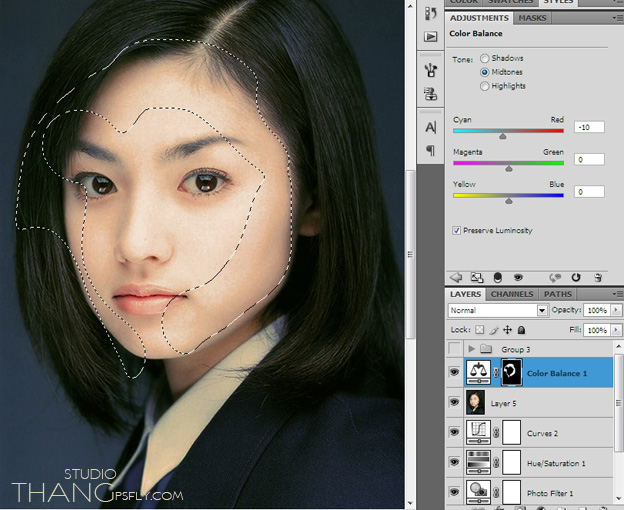Open Fill slider arrow
624x510 pixels.
coord(616,330)
